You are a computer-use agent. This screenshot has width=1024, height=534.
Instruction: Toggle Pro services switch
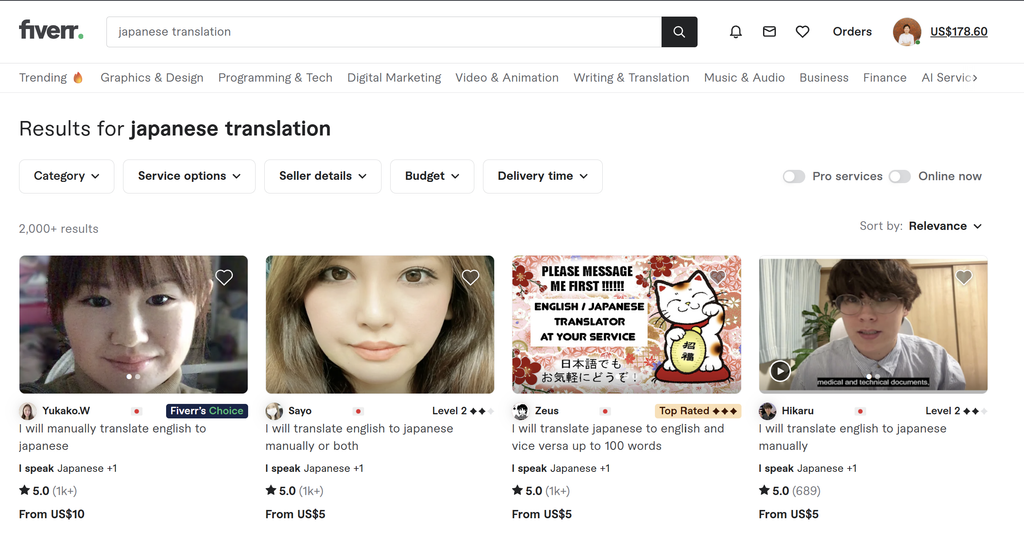(793, 176)
